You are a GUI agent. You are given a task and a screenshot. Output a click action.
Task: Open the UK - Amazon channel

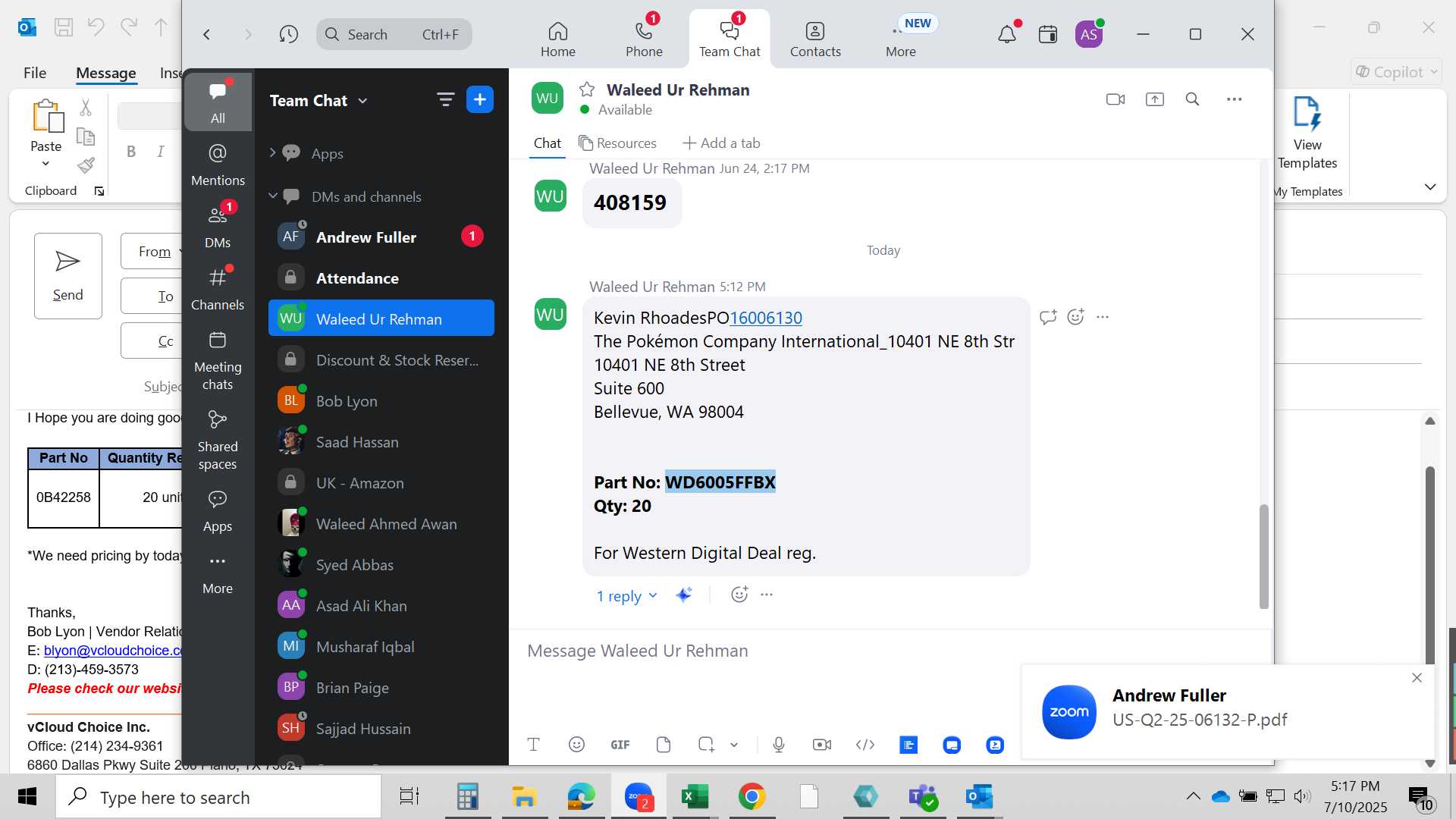click(x=381, y=482)
